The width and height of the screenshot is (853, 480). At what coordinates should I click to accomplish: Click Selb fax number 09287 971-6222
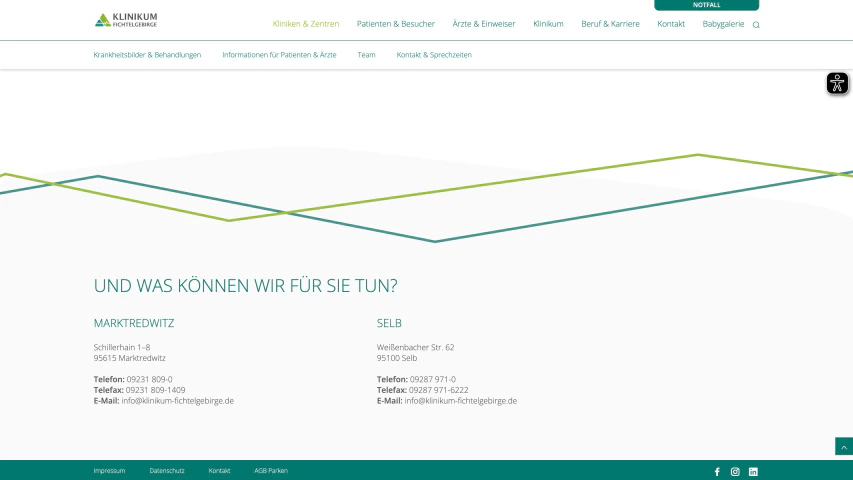438,390
